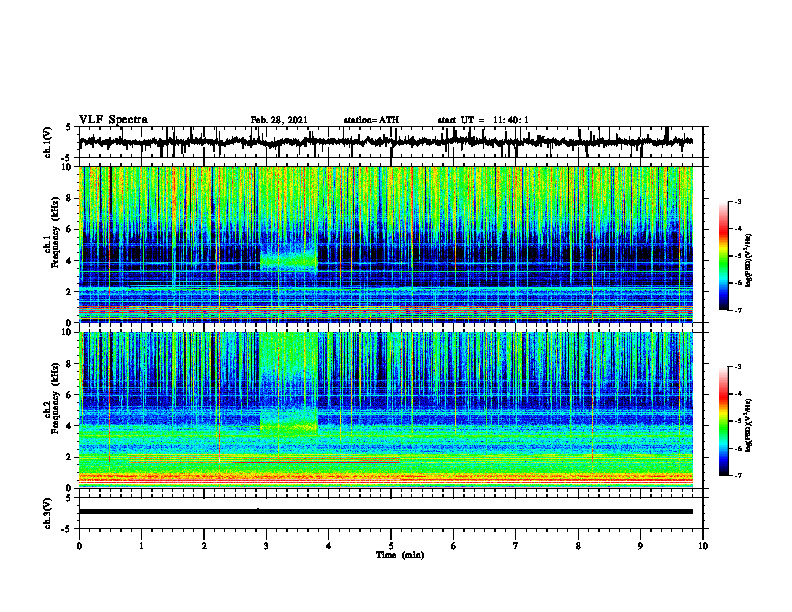The height and width of the screenshot is (612, 792).
Task: Click the "station=ATH" header label
Action: point(371,120)
